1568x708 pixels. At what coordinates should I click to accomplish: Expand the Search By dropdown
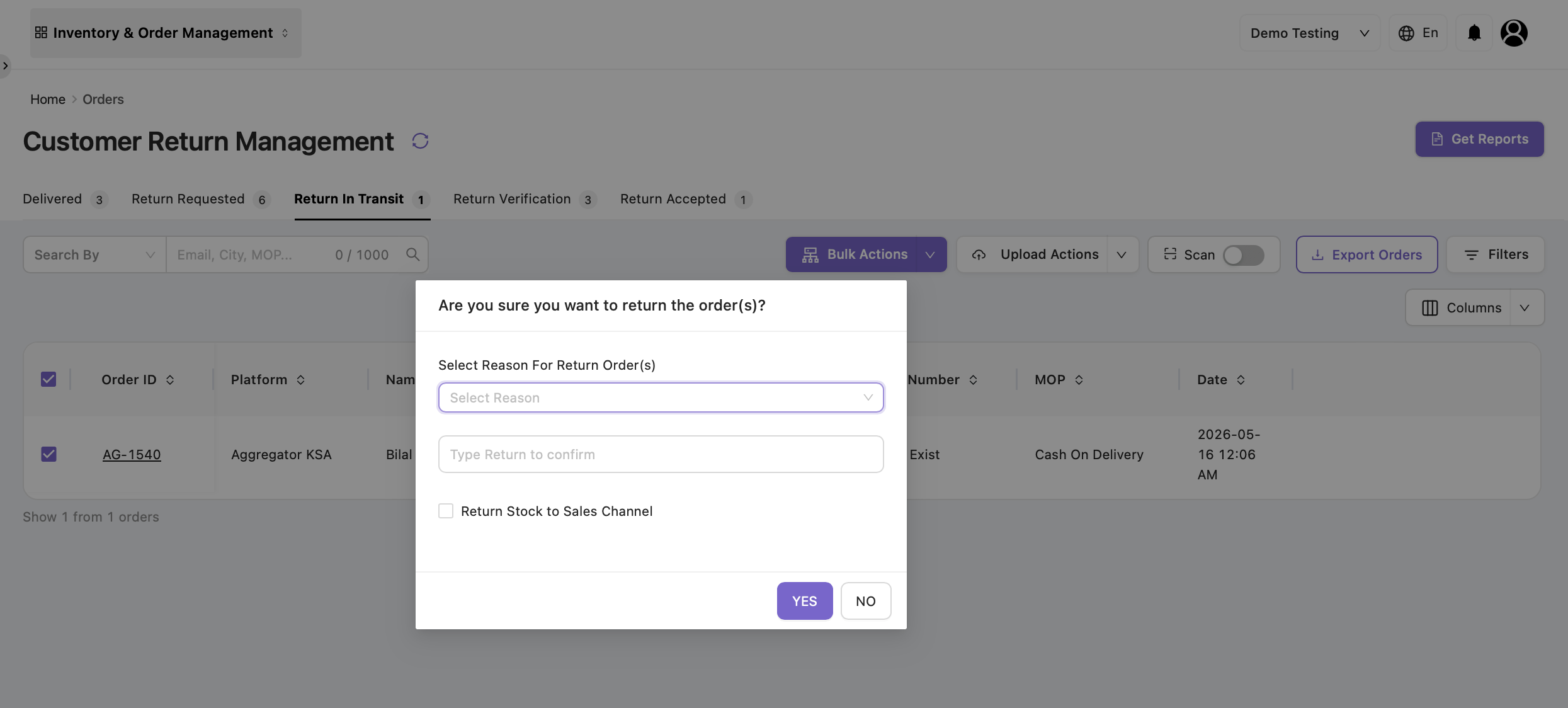coord(94,254)
